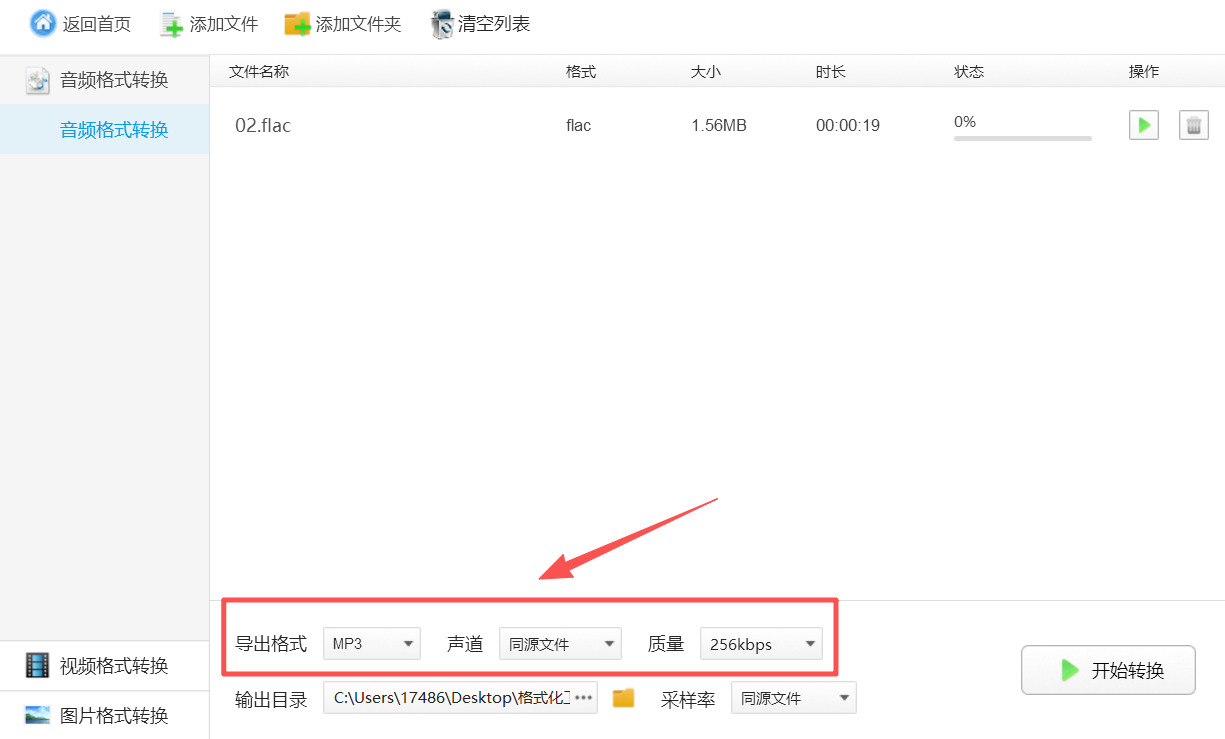Viewport: 1225px width, 739px height.
Task: Click the 质量 label
Action: 666,644
